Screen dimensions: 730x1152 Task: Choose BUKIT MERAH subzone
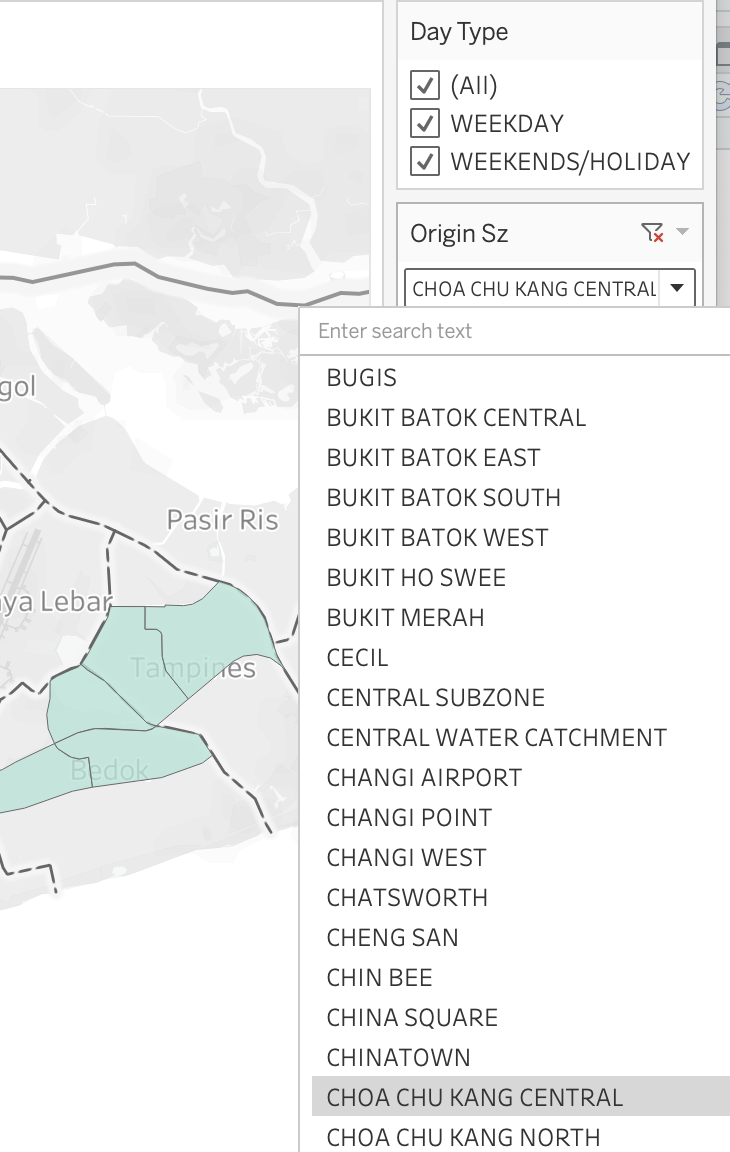click(x=405, y=618)
